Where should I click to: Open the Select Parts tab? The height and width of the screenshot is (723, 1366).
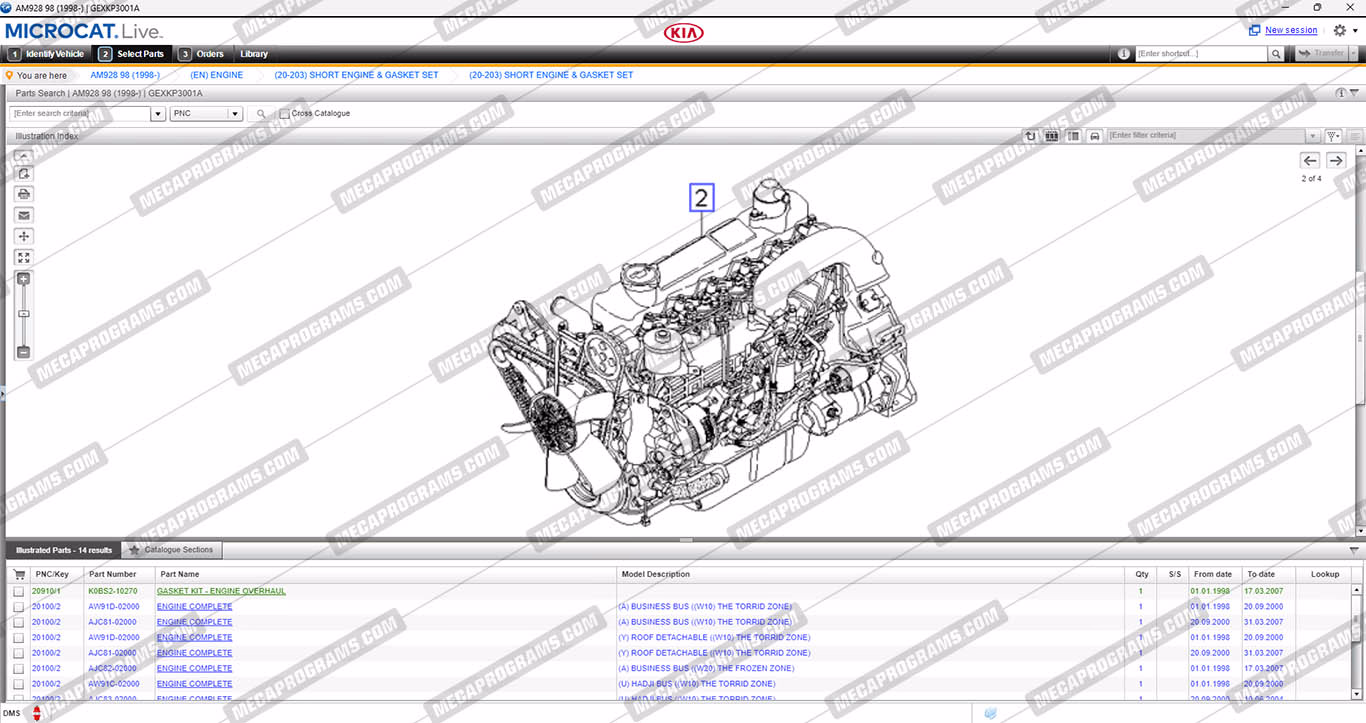coord(132,54)
